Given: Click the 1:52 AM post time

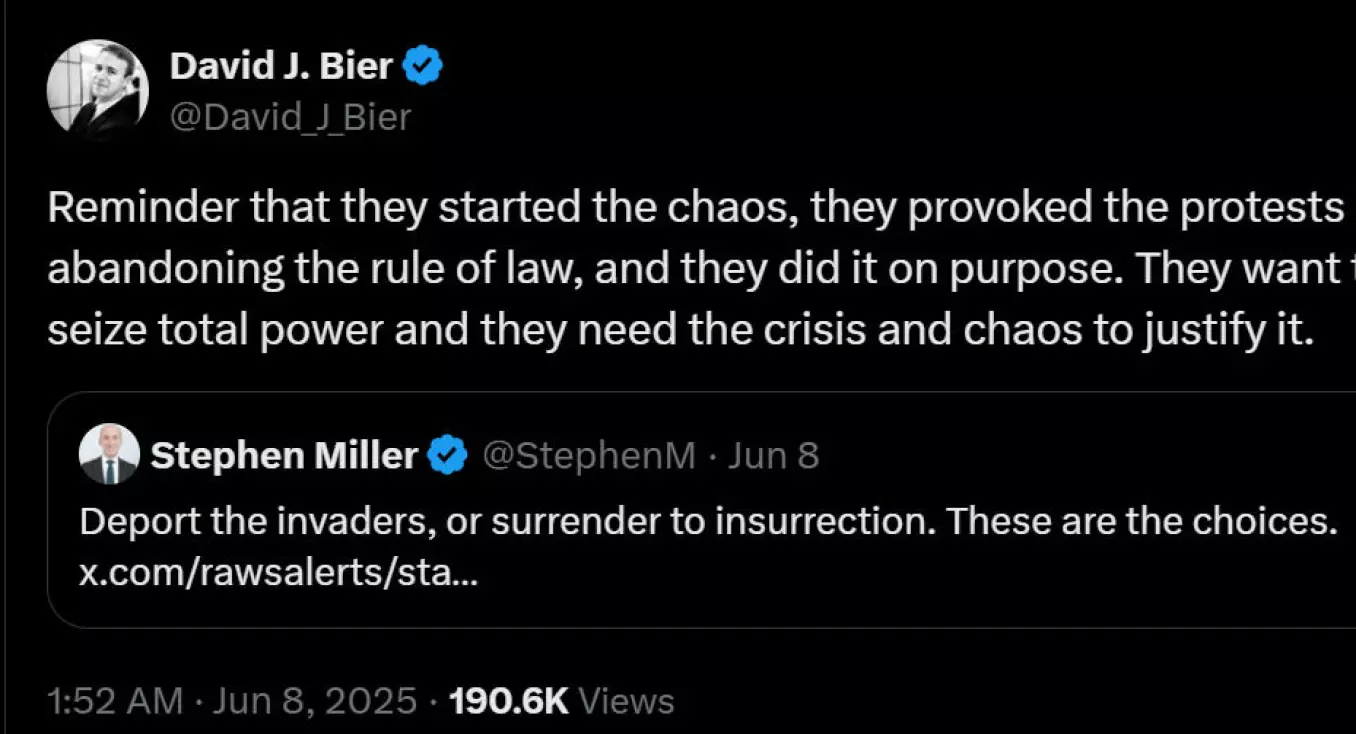Looking at the screenshot, I should (115, 701).
